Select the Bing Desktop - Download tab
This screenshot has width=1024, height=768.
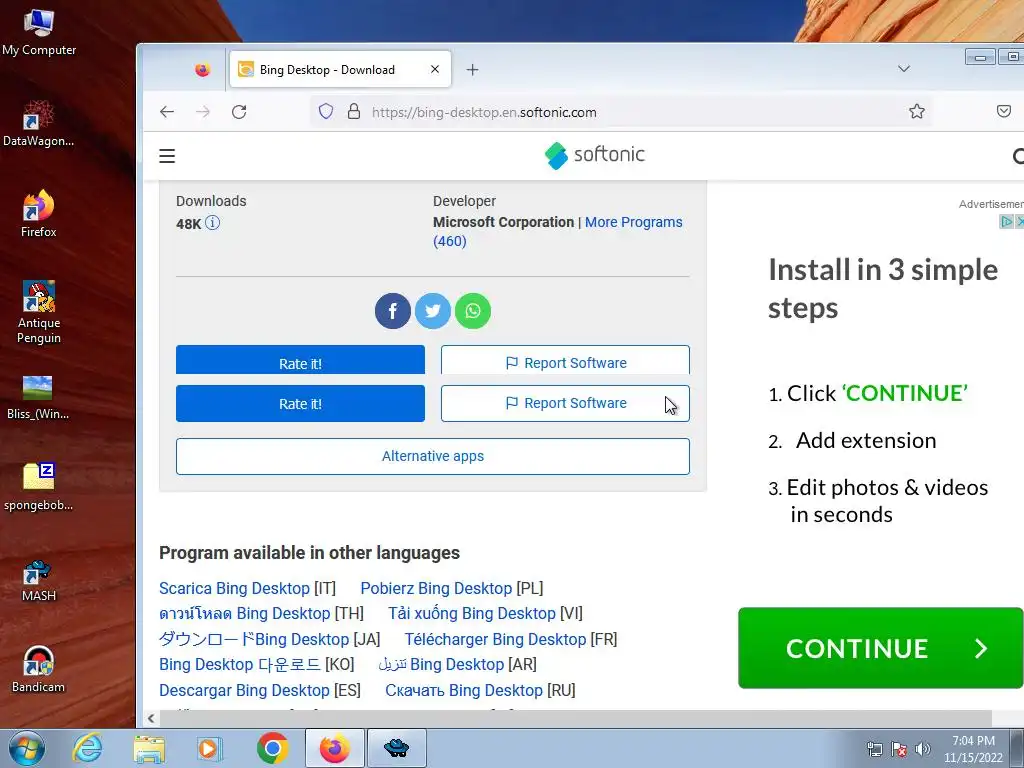[x=340, y=69]
